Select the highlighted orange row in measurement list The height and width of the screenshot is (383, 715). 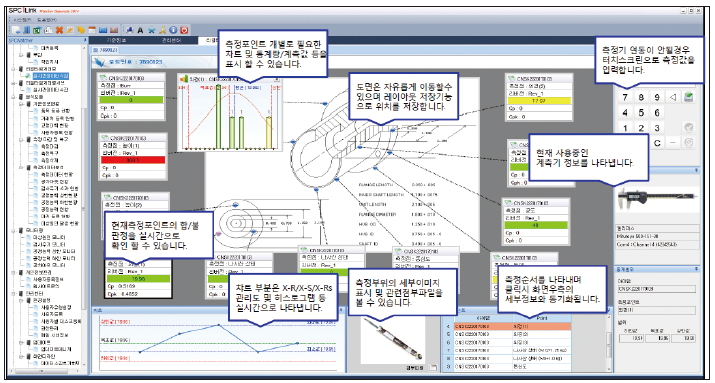(x=508, y=326)
